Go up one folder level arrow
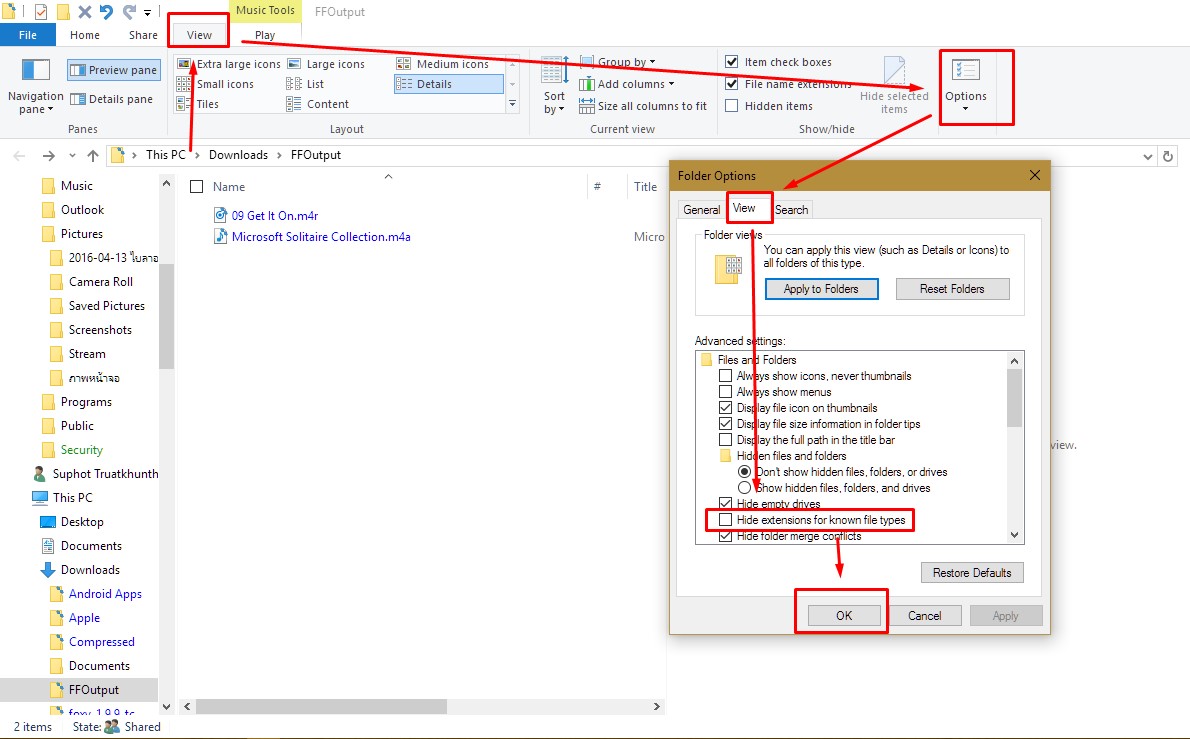1190x739 pixels. click(x=93, y=156)
